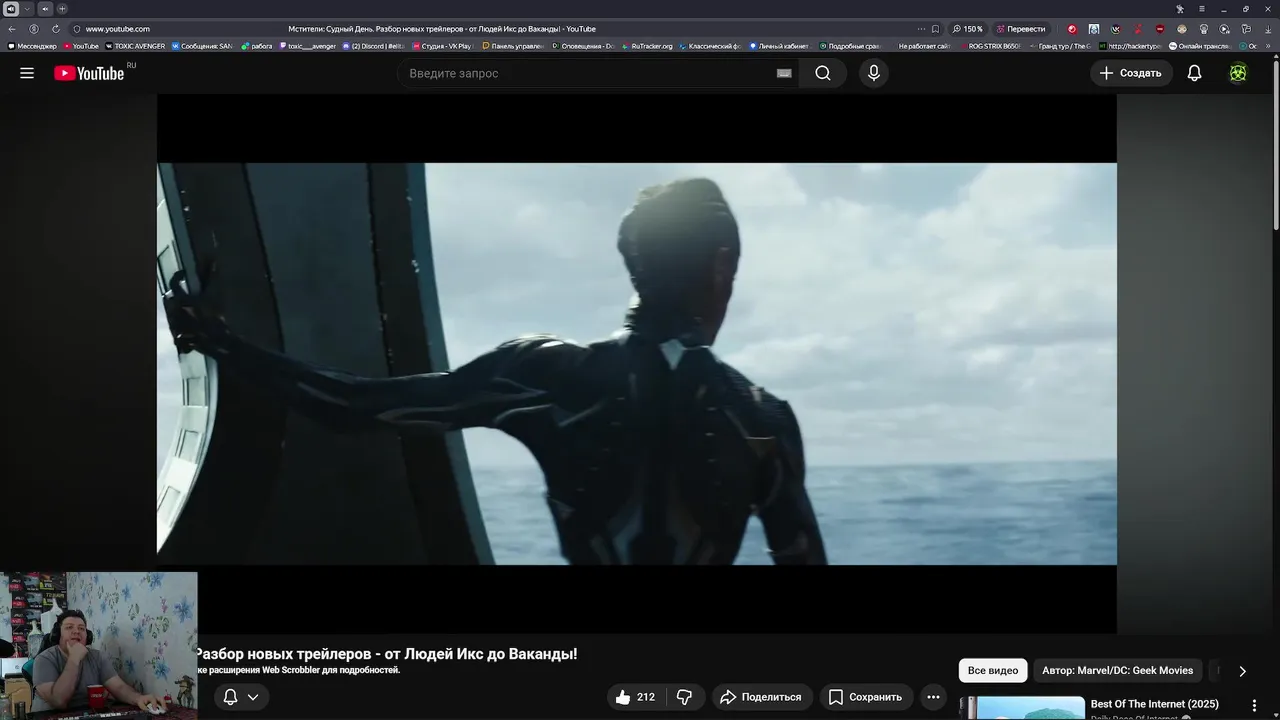Bookmark this page via bookmark icon
This screenshot has height=720, width=1280.
(x=935, y=29)
